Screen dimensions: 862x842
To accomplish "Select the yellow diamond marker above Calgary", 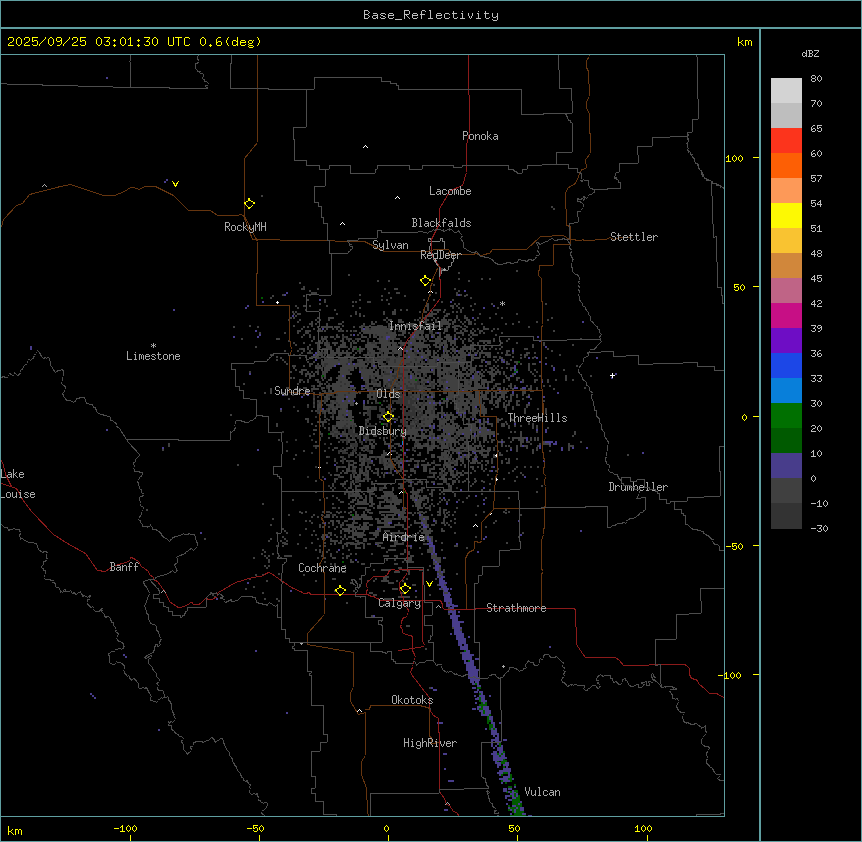I will [x=405, y=588].
